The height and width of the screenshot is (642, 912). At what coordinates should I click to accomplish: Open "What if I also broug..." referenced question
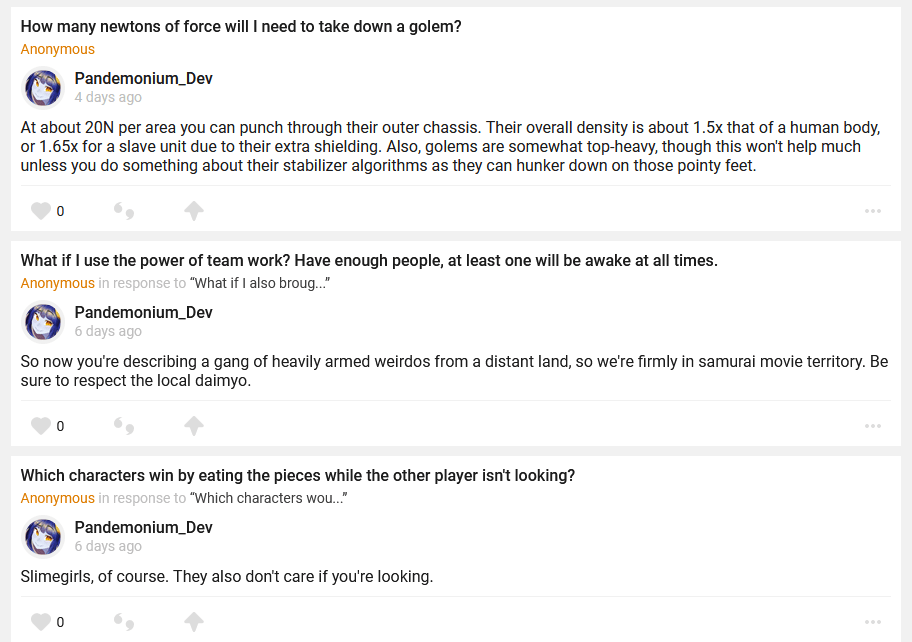pyautogui.click(x=260, y=283)
